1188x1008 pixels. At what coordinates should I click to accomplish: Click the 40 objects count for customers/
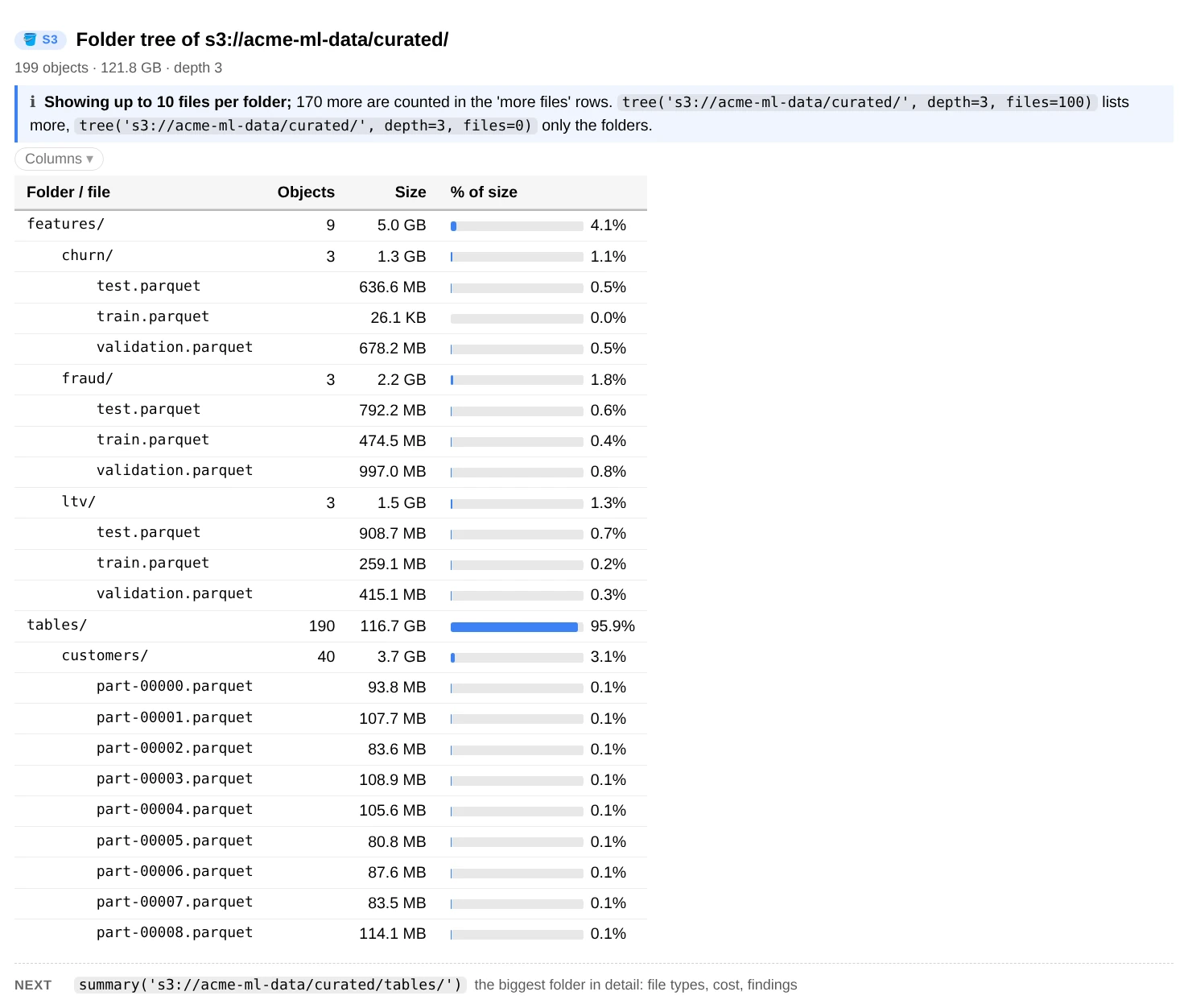pyautogui.click(x=326, y=657)
